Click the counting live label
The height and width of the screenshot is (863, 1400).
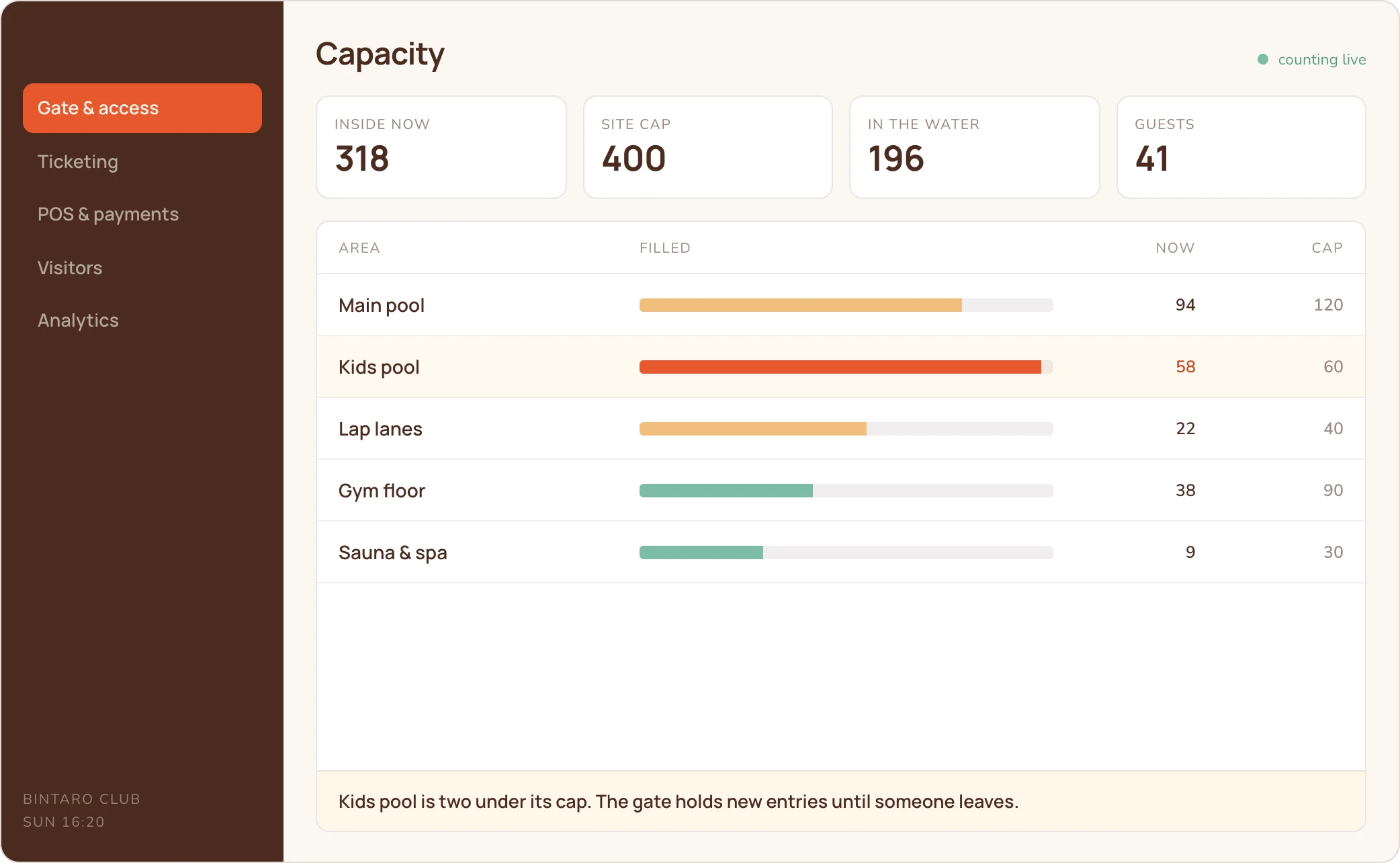pyautogui.click(x=1321, y=60)
